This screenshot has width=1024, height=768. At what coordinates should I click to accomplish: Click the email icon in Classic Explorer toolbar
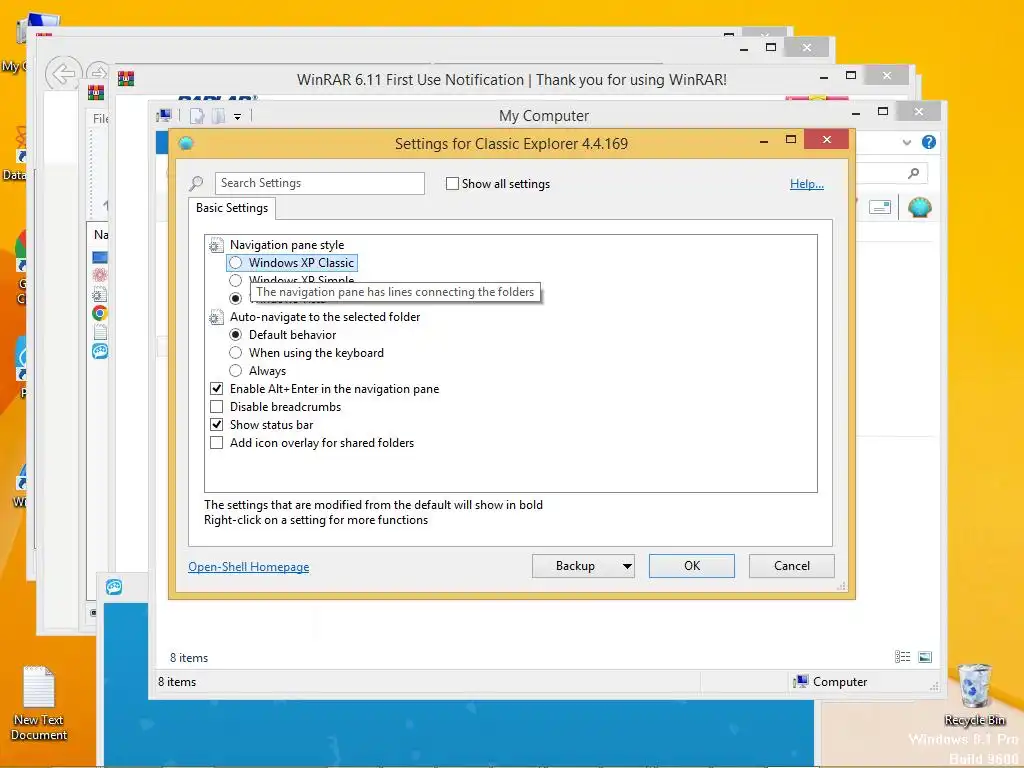880,208
